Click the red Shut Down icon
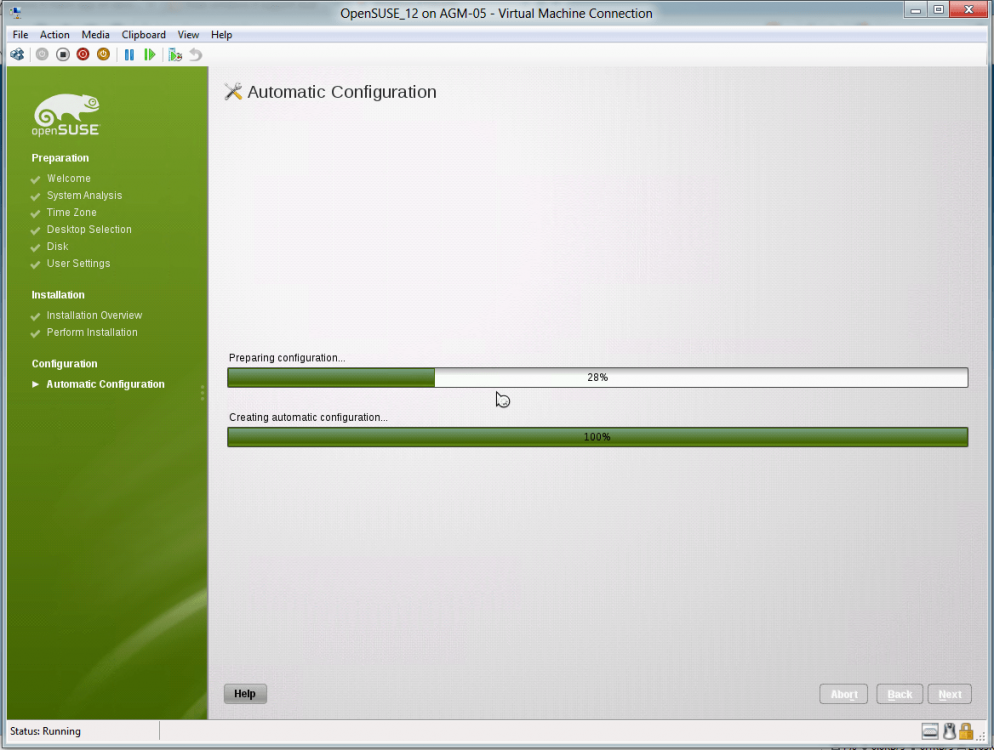 click(x=83, y=54)
